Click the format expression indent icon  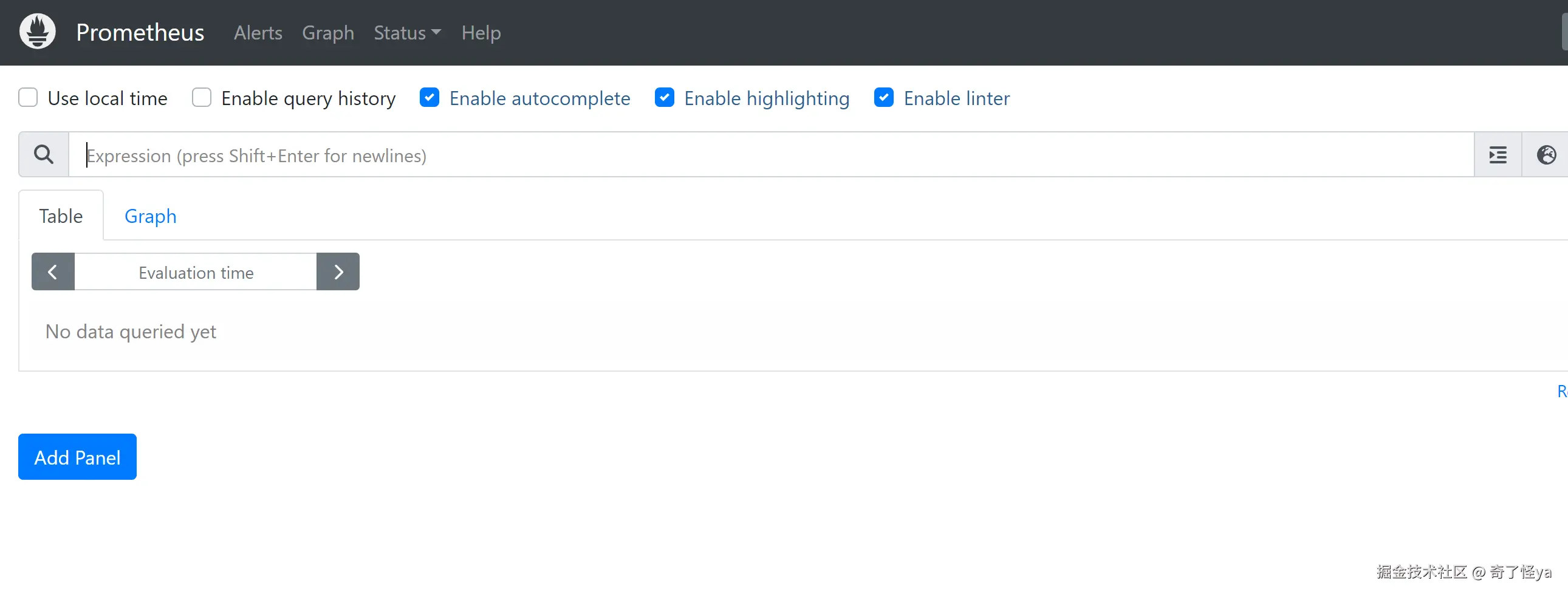click(x=1498, y=155)
